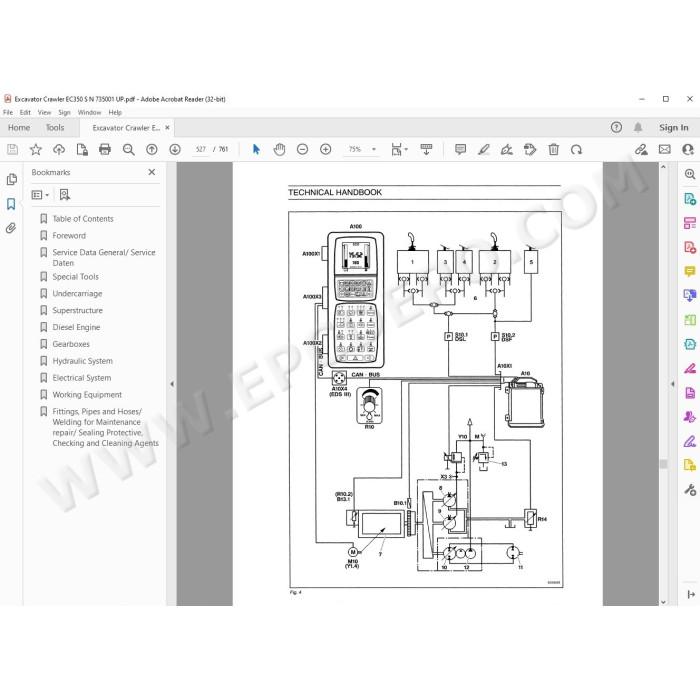The image size is (700, 700).
Task: Open the zoom percentage dropdown
Action: coord(374,150)
